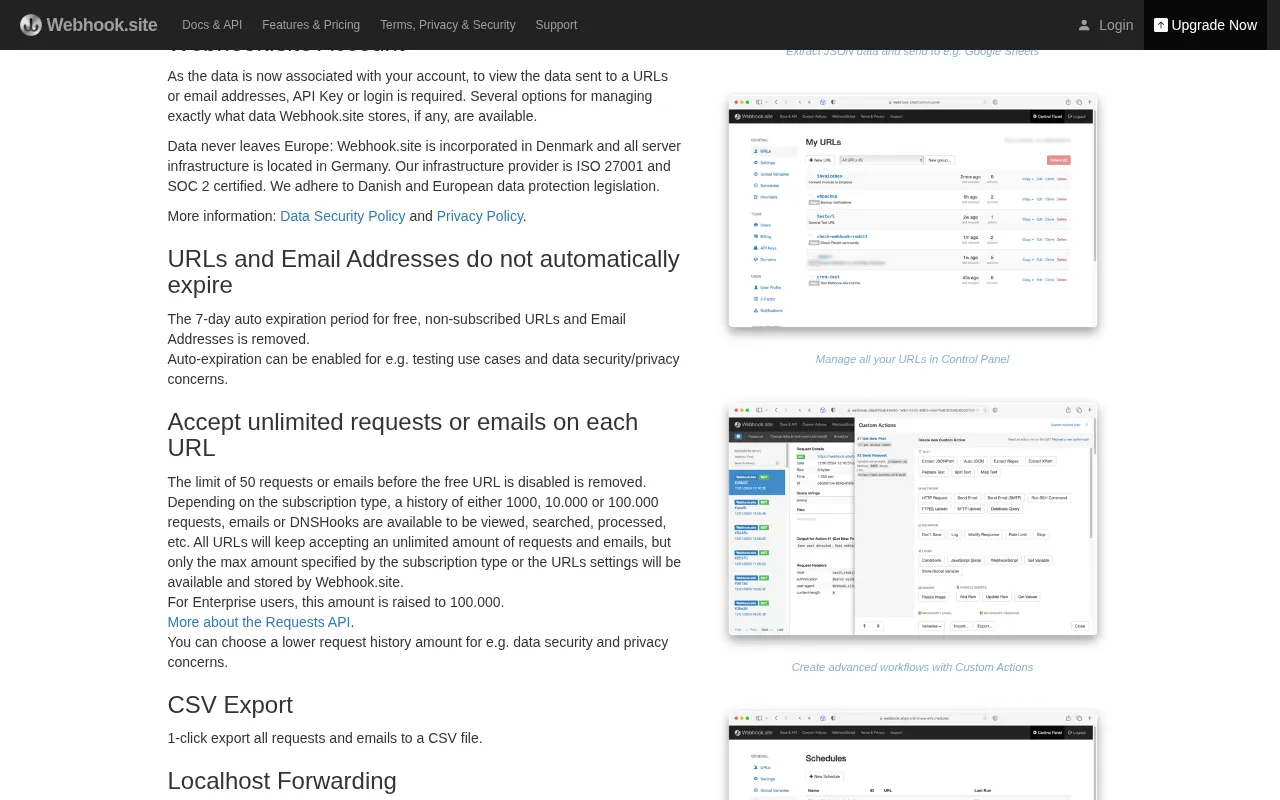The height and width of the screenshot is (800, 1280).
Task: Open the Data Security Policy link
Action: (343, 216)
